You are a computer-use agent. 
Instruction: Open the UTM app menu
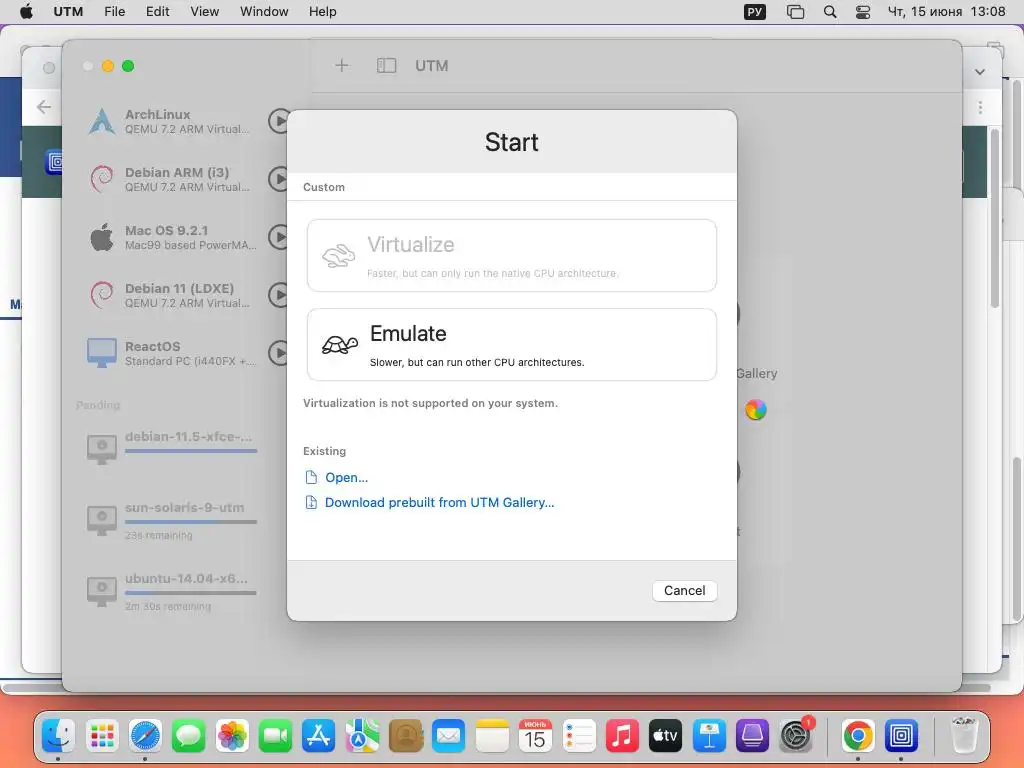pyautogui.click(x=68, y=12)
